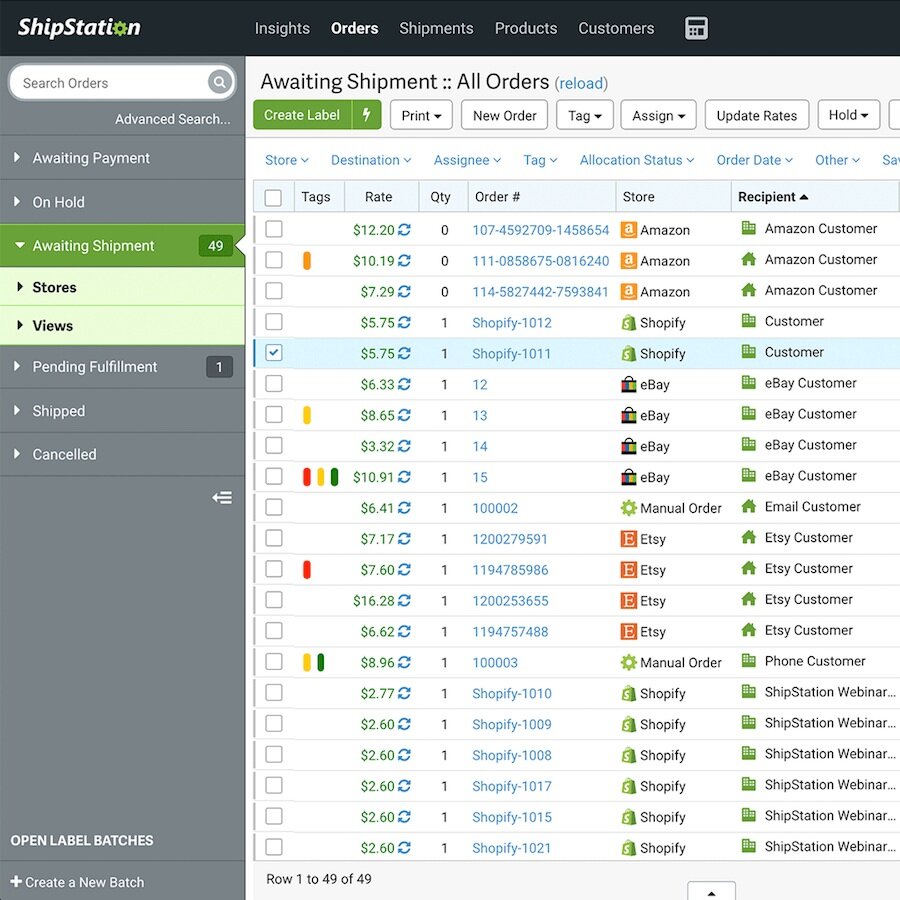
Task: Tick the checkbox for order 100002
Action: pyautogui.click(x=274, y=507)
